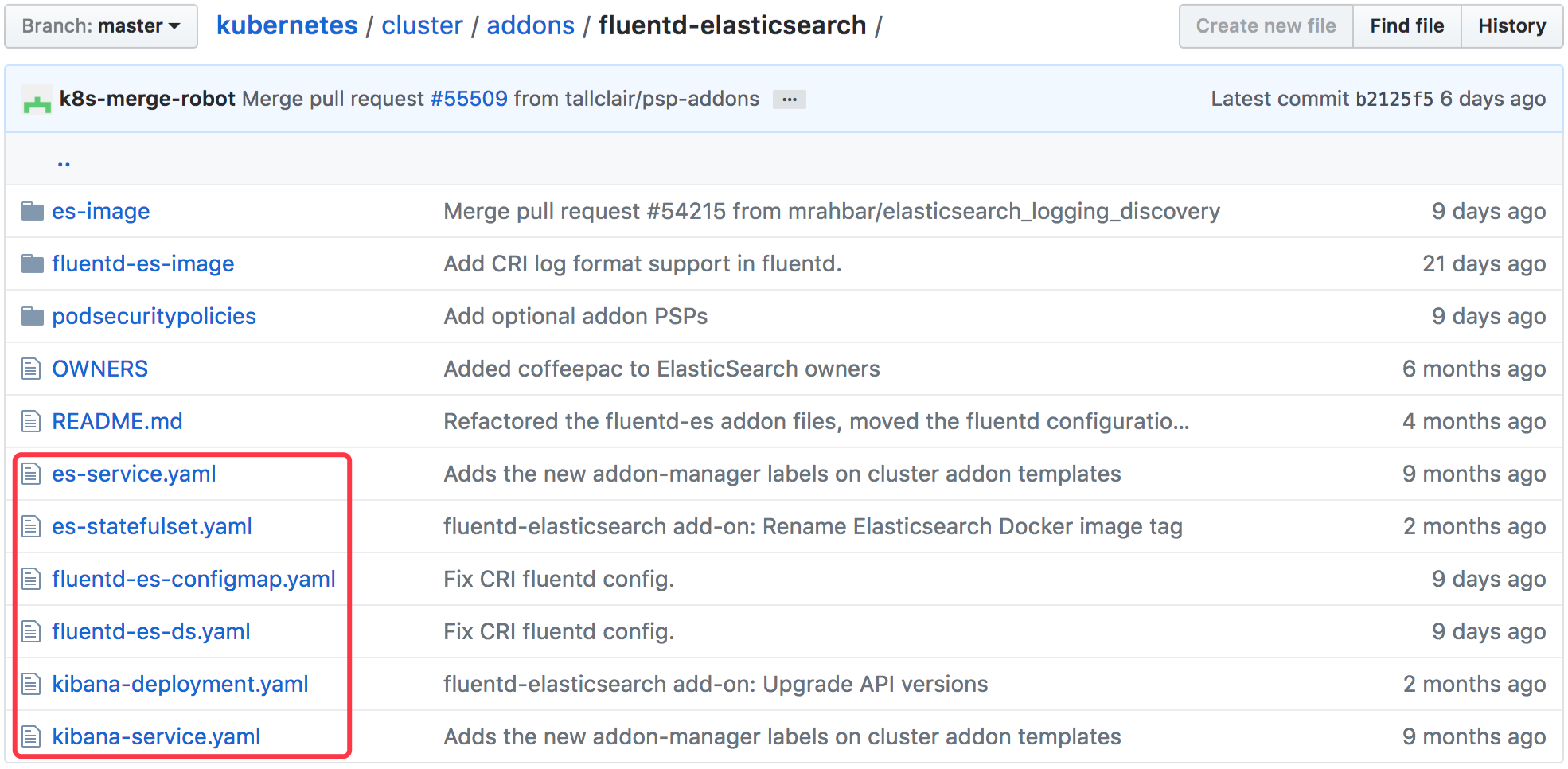Open the Branch: master dropdown

(x=101, y=26)
